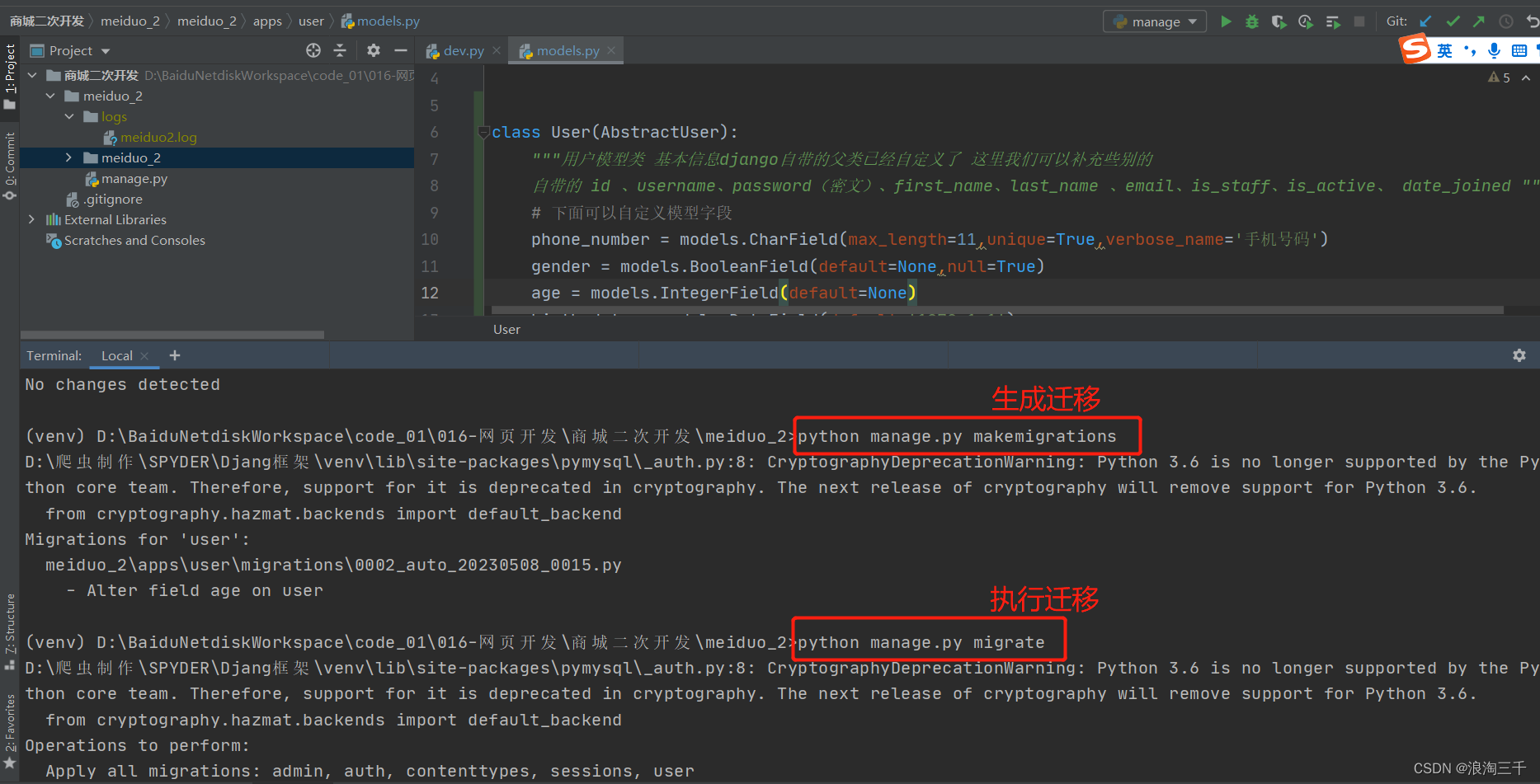1540x784 pixels.
Task: Click the 5 warnings indicator
Action: [x=1500, y=77]
